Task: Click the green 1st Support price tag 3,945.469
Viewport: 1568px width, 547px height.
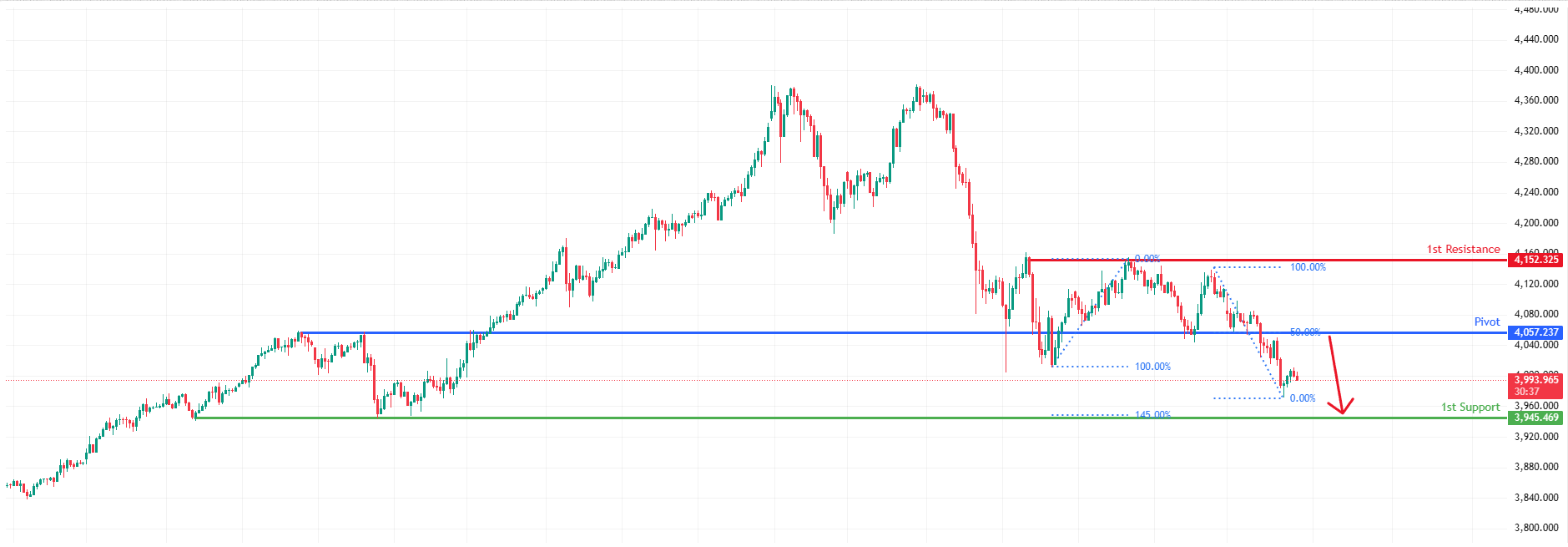Action: click(1535, 418)
